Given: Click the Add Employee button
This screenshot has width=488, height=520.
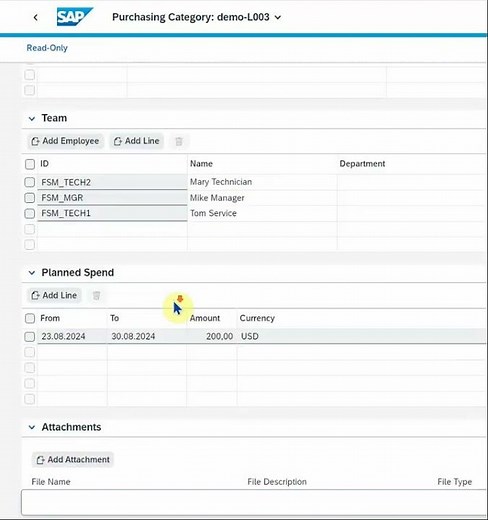Looking at the screenshot, I should [x=65, y=141].
